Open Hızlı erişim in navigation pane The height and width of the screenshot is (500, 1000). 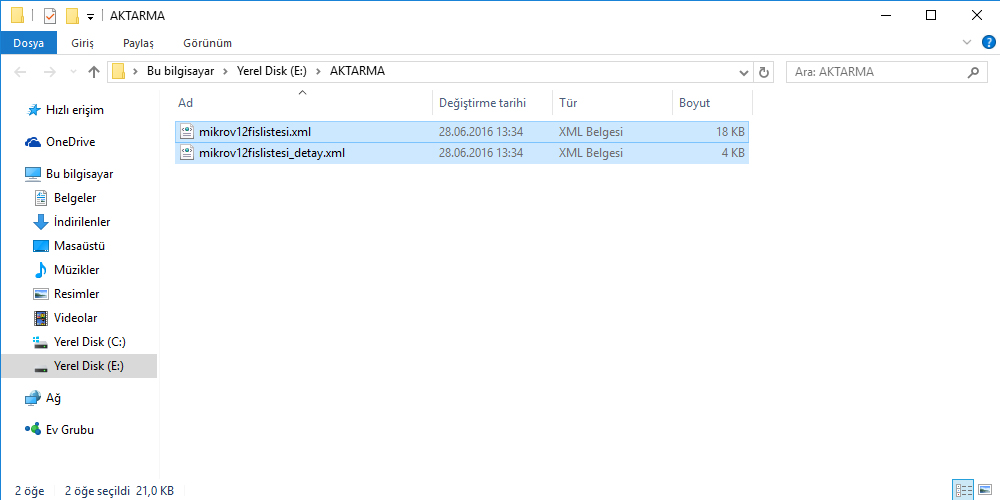(75, 110)
